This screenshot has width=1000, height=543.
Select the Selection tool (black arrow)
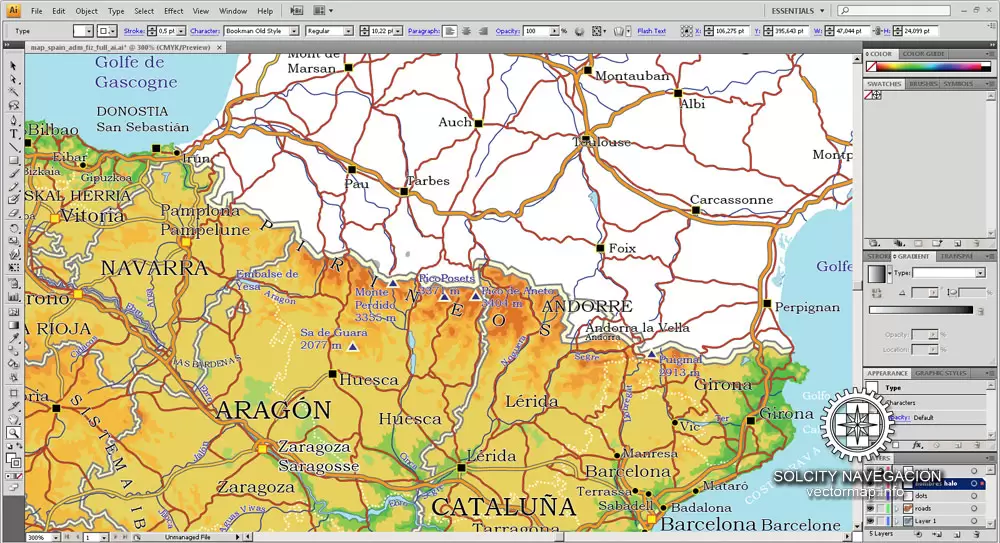(13, 66)
